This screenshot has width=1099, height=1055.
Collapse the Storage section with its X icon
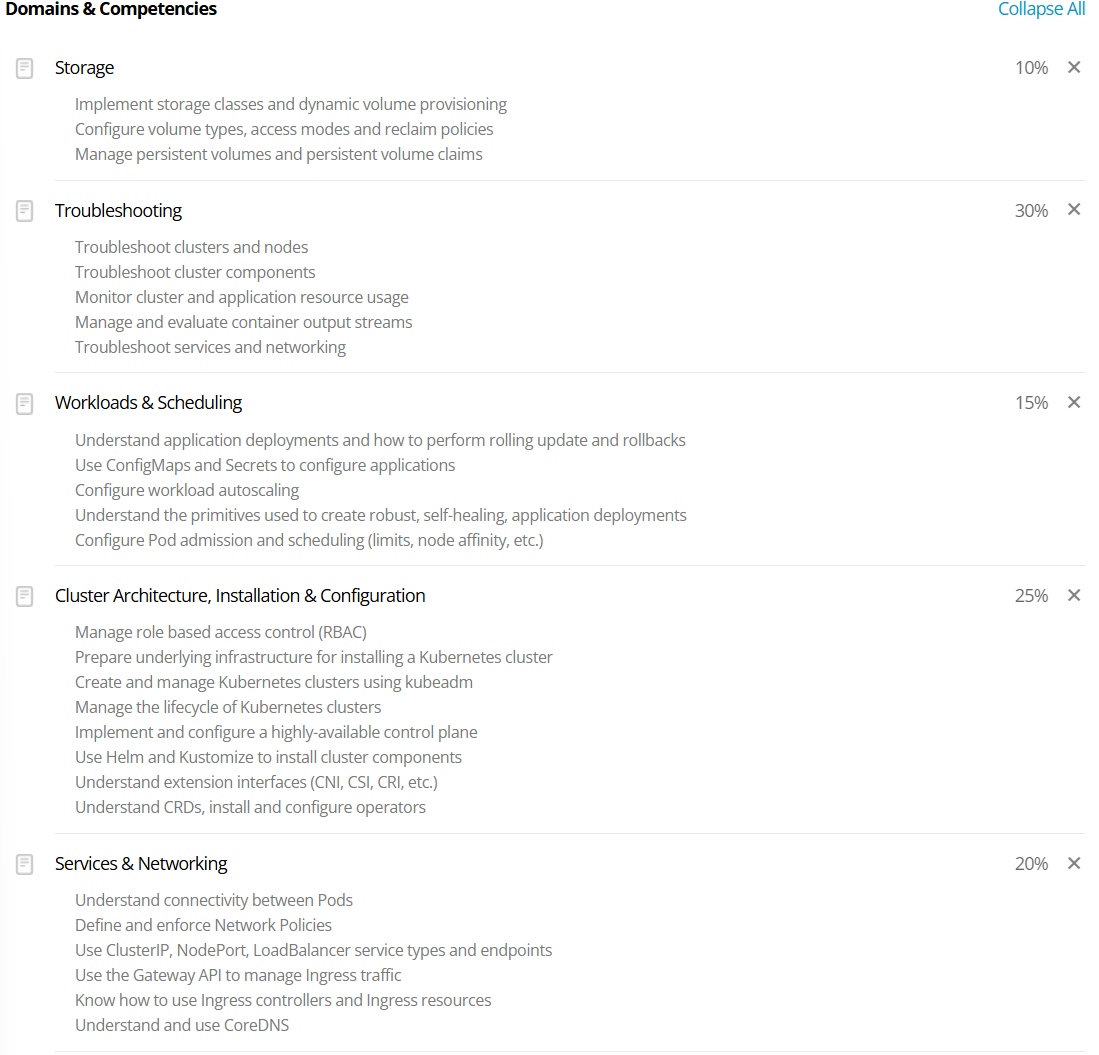click(x=1074, y=67)
